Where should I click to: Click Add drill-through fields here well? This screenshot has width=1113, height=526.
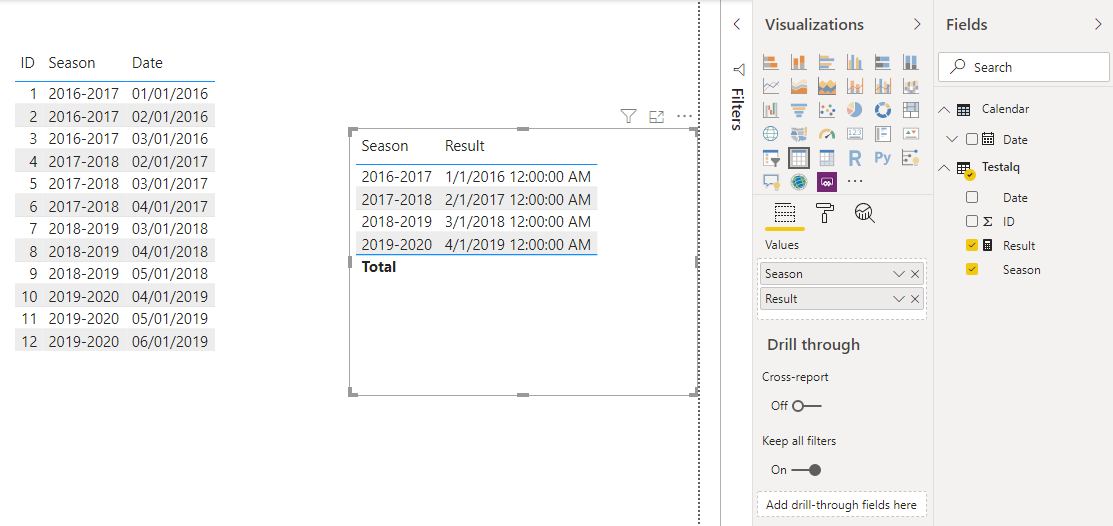point(842,505)
